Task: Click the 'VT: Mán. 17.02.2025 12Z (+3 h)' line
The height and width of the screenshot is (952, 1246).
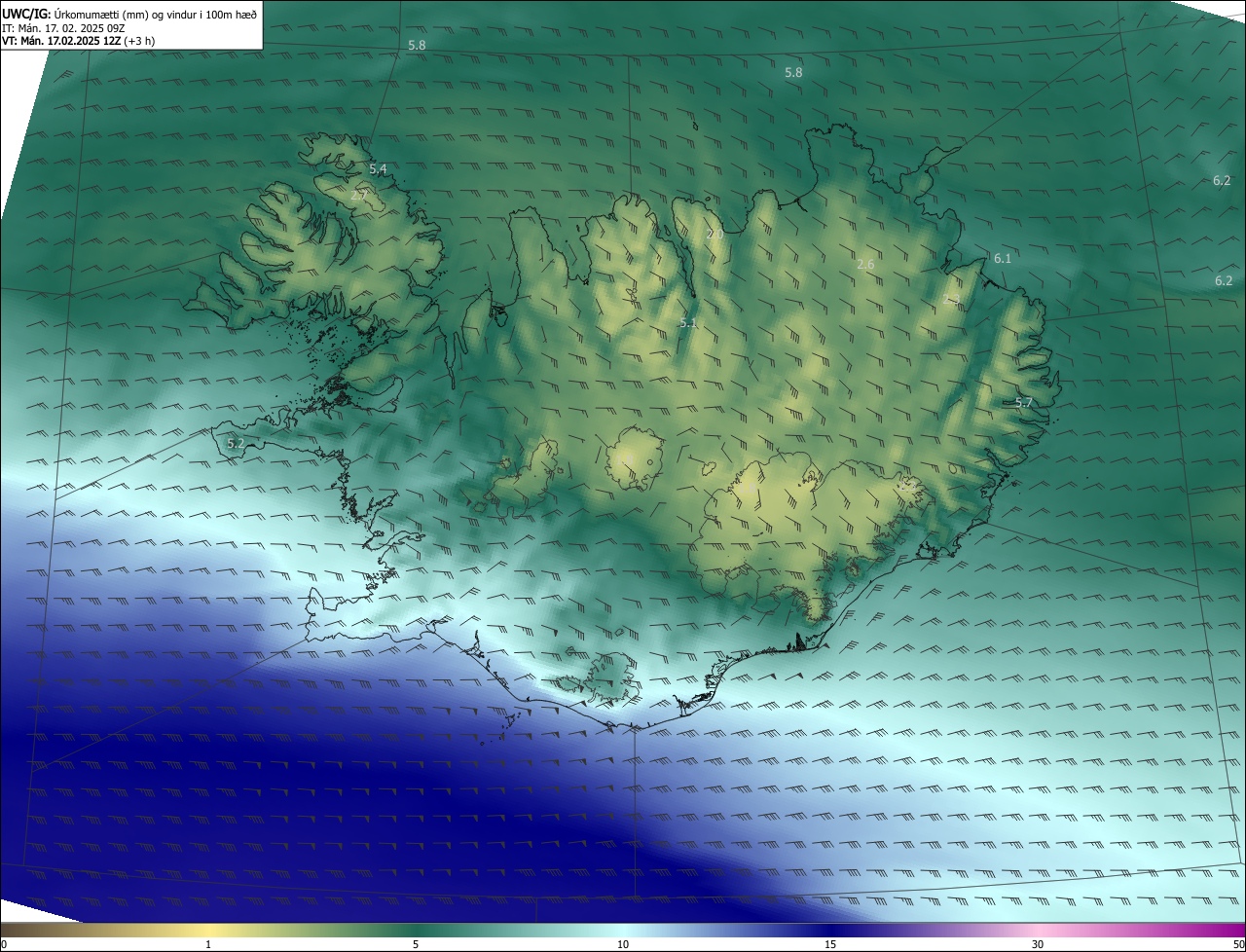Action: [x=79, y=41]
